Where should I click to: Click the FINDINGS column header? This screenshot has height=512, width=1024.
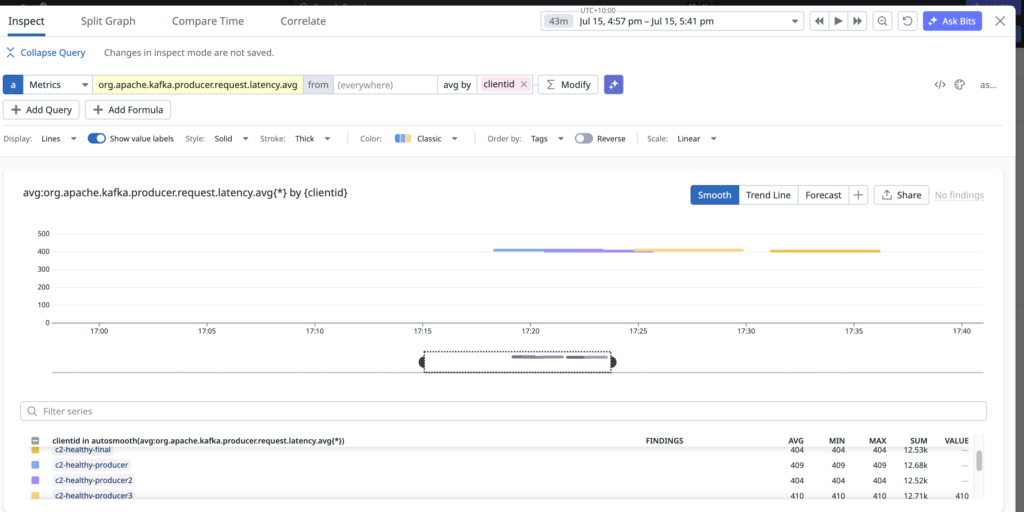tap(664, 441)
